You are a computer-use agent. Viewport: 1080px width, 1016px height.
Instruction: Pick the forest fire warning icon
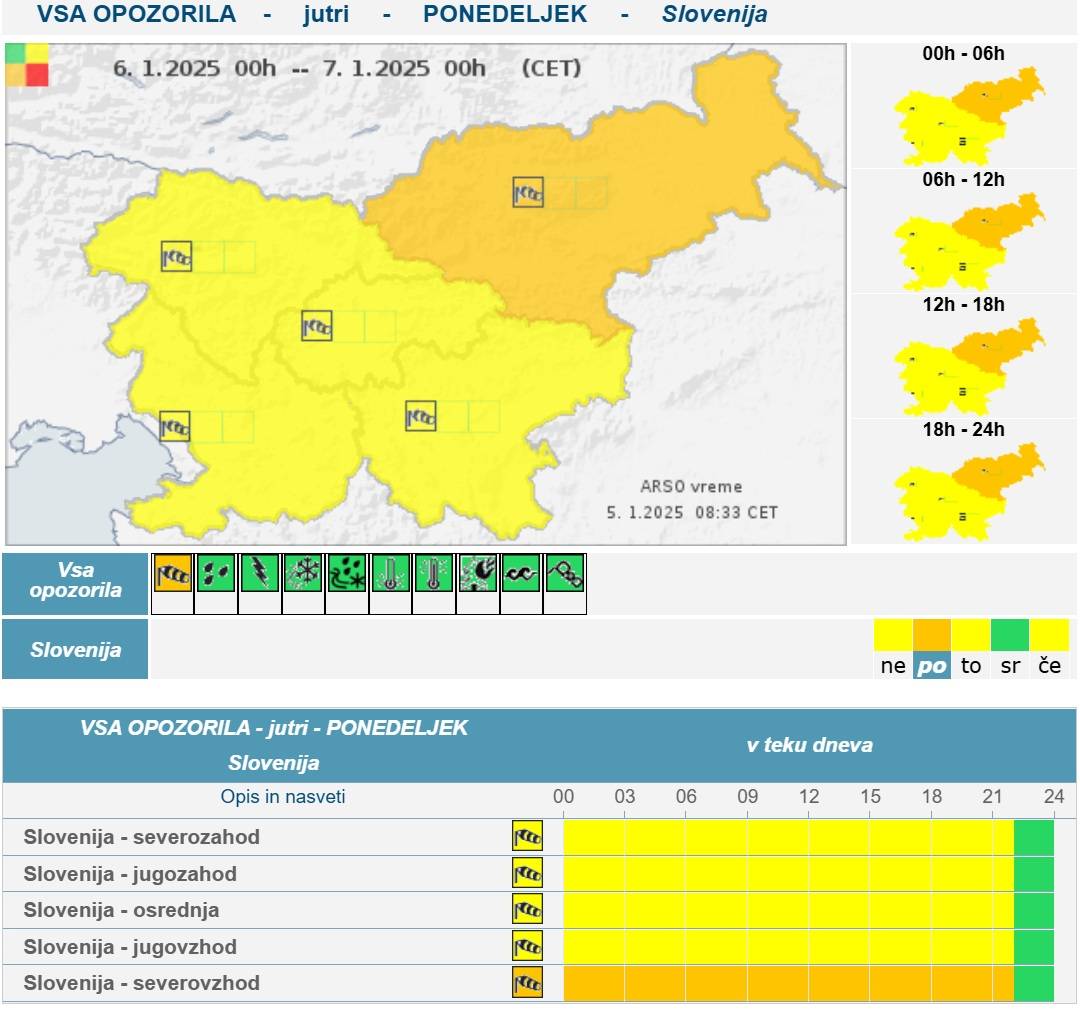pos(478,573)
